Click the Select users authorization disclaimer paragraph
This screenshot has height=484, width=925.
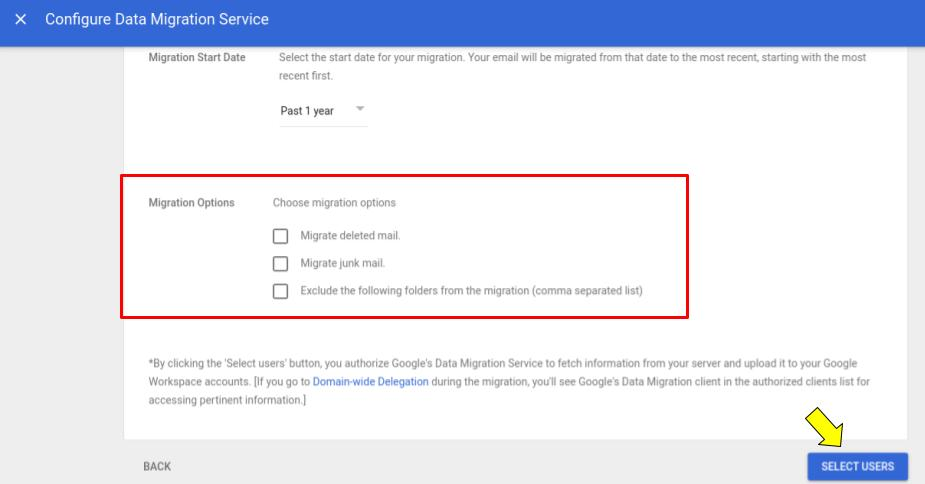click(509, 381)
